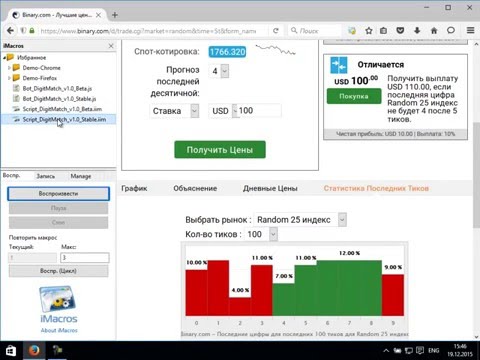Click the Макс repeat count field

tap(85, 257)
